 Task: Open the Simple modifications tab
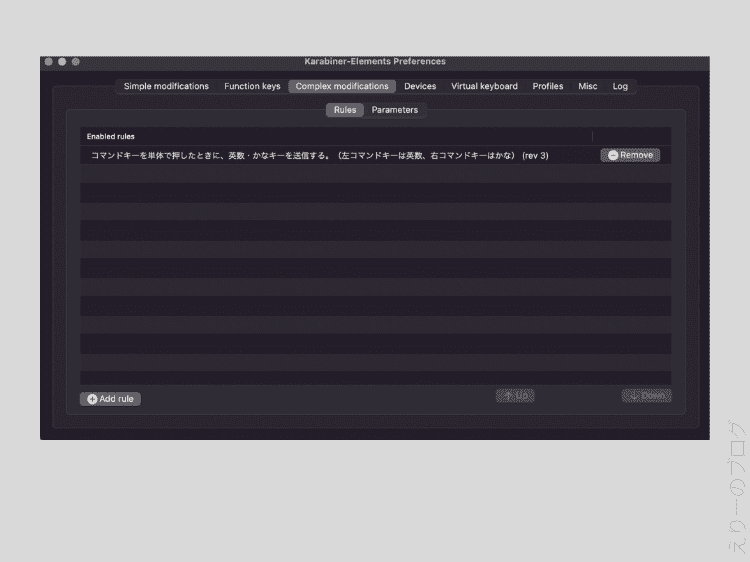tap(166, 86)
